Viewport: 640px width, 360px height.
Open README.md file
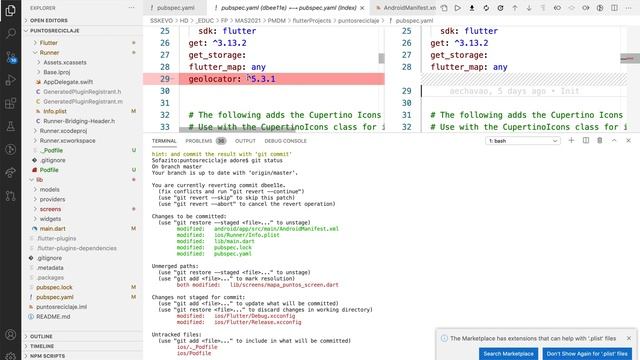pos(53,317)
